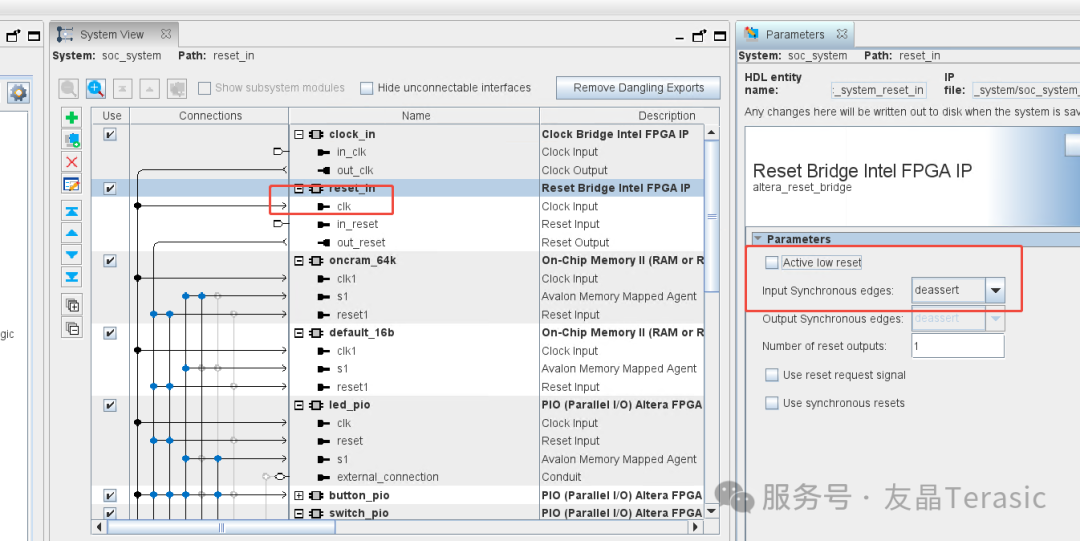Click the zoom in magnifier icon

click(96, 88)
